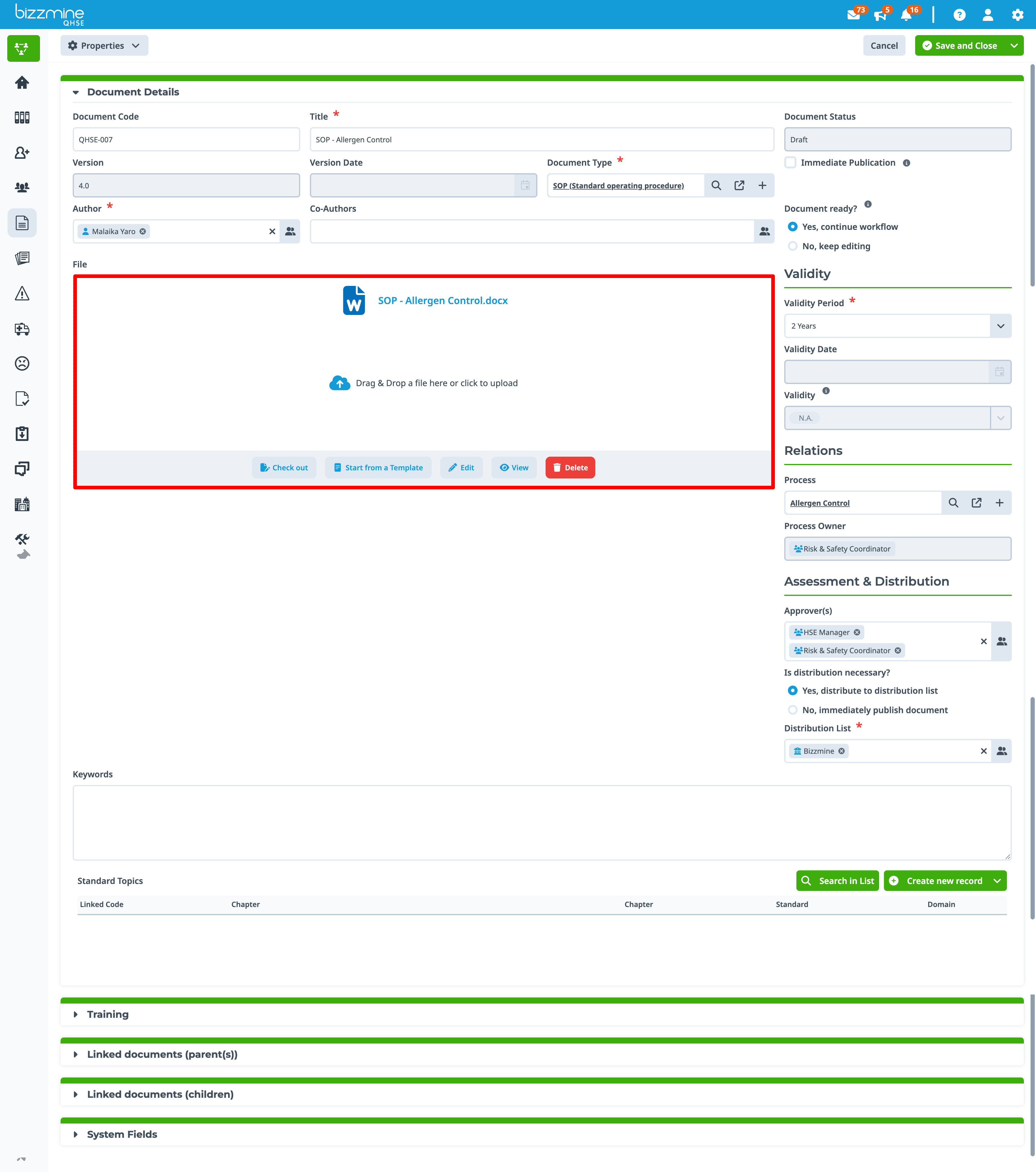Open user picker for Co-Authors
1036x1172 pixels.
(764, 232)
